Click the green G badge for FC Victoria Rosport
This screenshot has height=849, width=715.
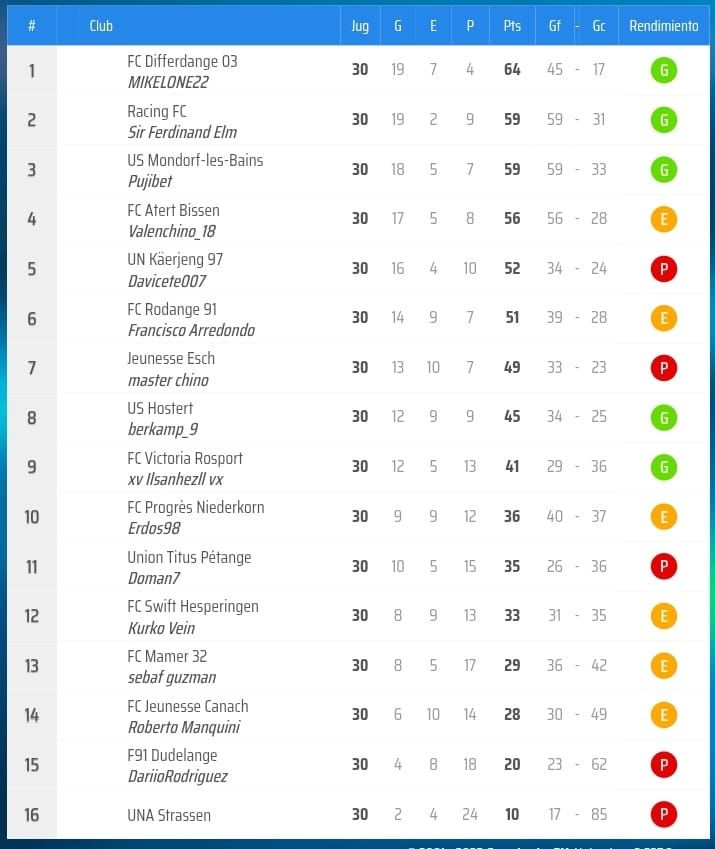(x=663, y=467)
